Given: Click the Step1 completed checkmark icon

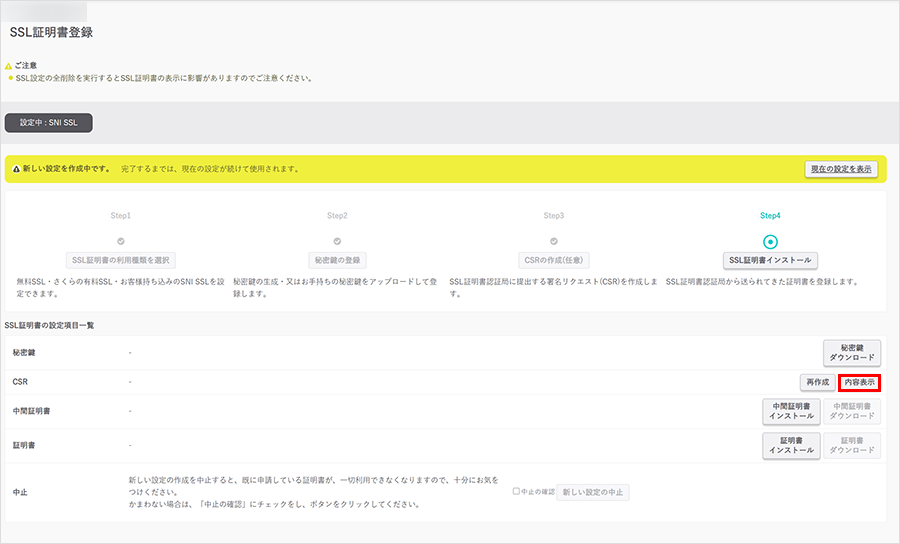Looking at the screenshot, I should [x=121, y=241].
